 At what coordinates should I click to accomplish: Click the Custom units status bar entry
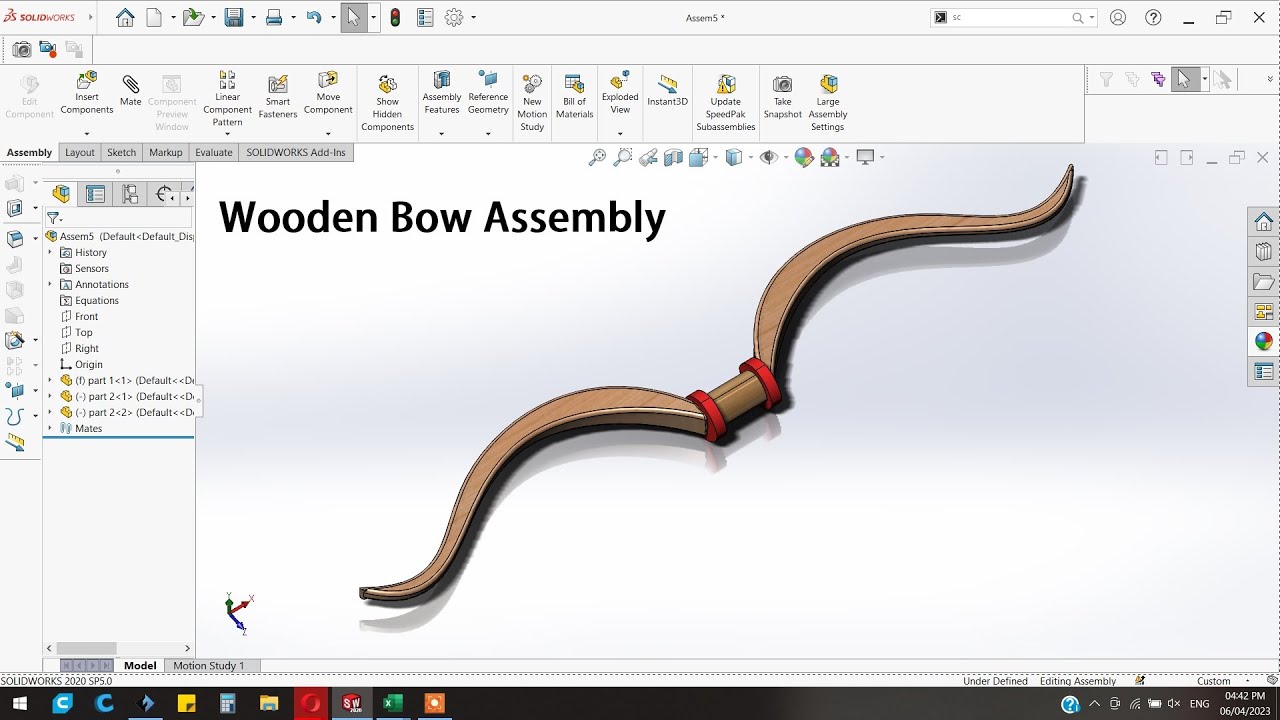[x=1214, y=681]
